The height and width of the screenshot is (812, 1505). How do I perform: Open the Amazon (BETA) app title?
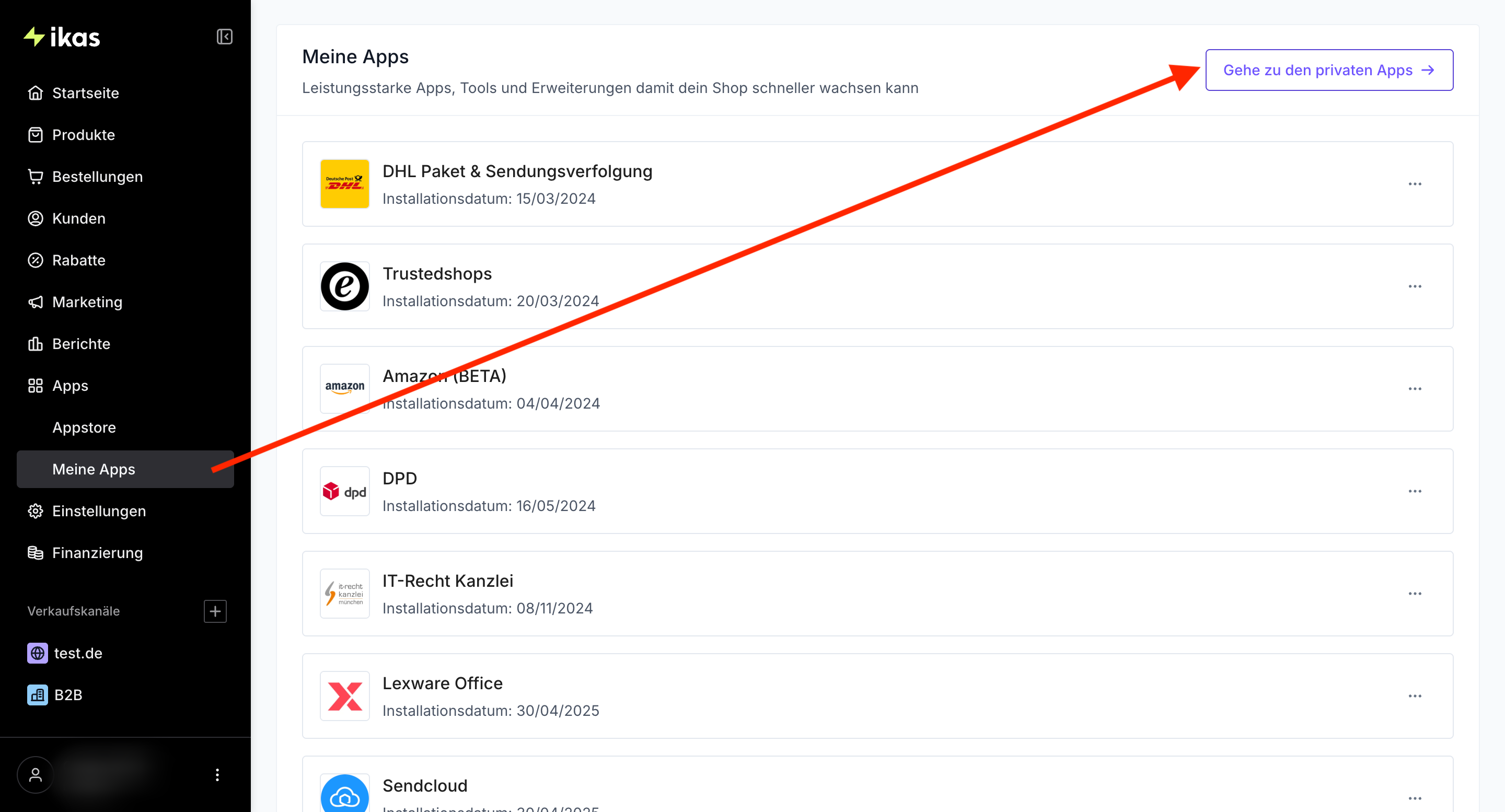pos(444,376)
